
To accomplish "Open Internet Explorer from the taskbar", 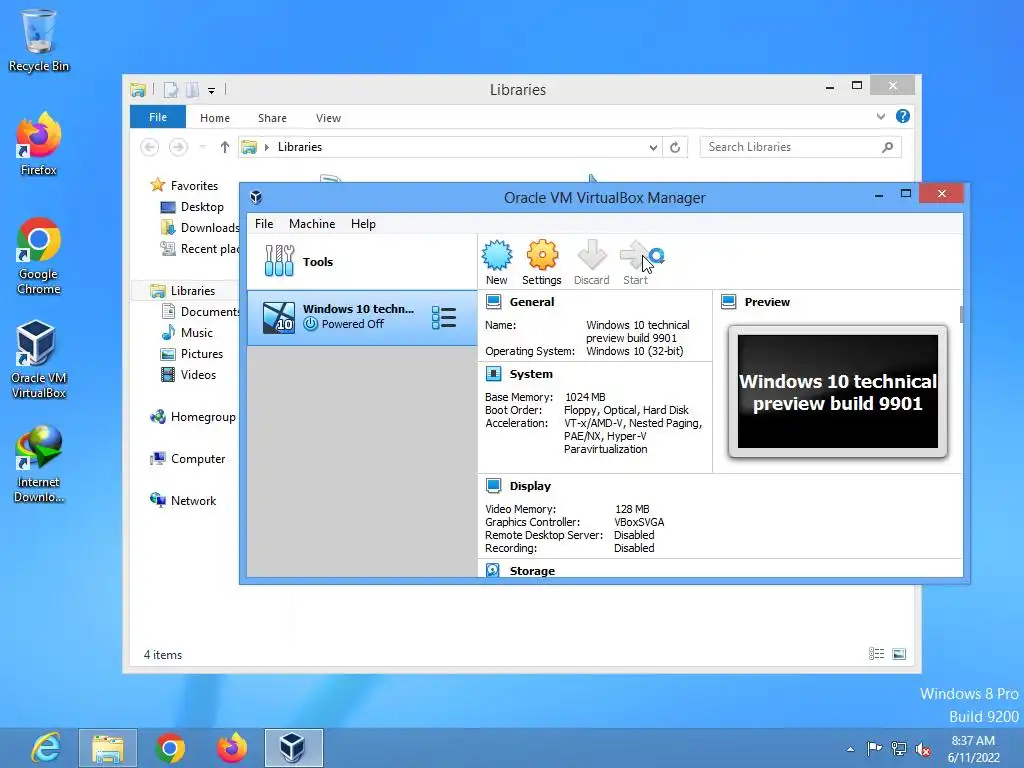I will click(x=46, y=748).
